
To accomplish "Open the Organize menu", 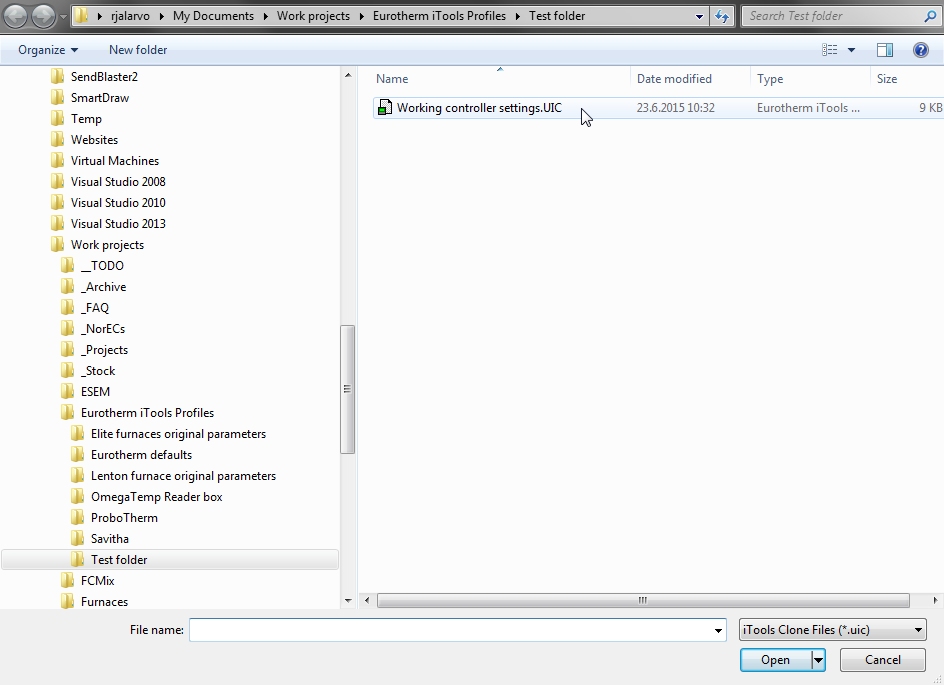I will pyautogui.click(x=48, y=50).
